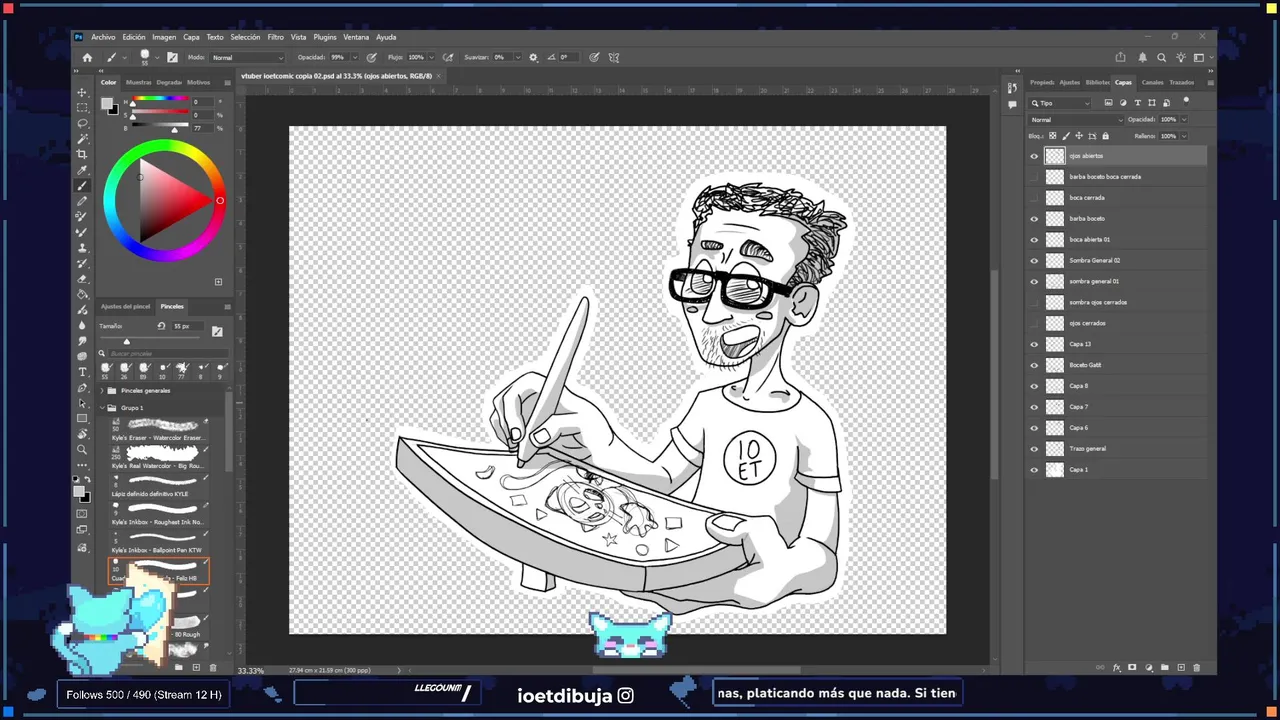Open the Relleno fill dropdown
Viewport: 1280px width, 720px height.
click(1184, 136)
